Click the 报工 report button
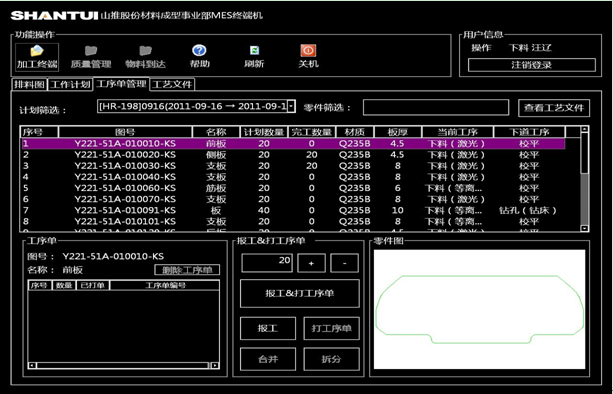 [x=268, y=328]
